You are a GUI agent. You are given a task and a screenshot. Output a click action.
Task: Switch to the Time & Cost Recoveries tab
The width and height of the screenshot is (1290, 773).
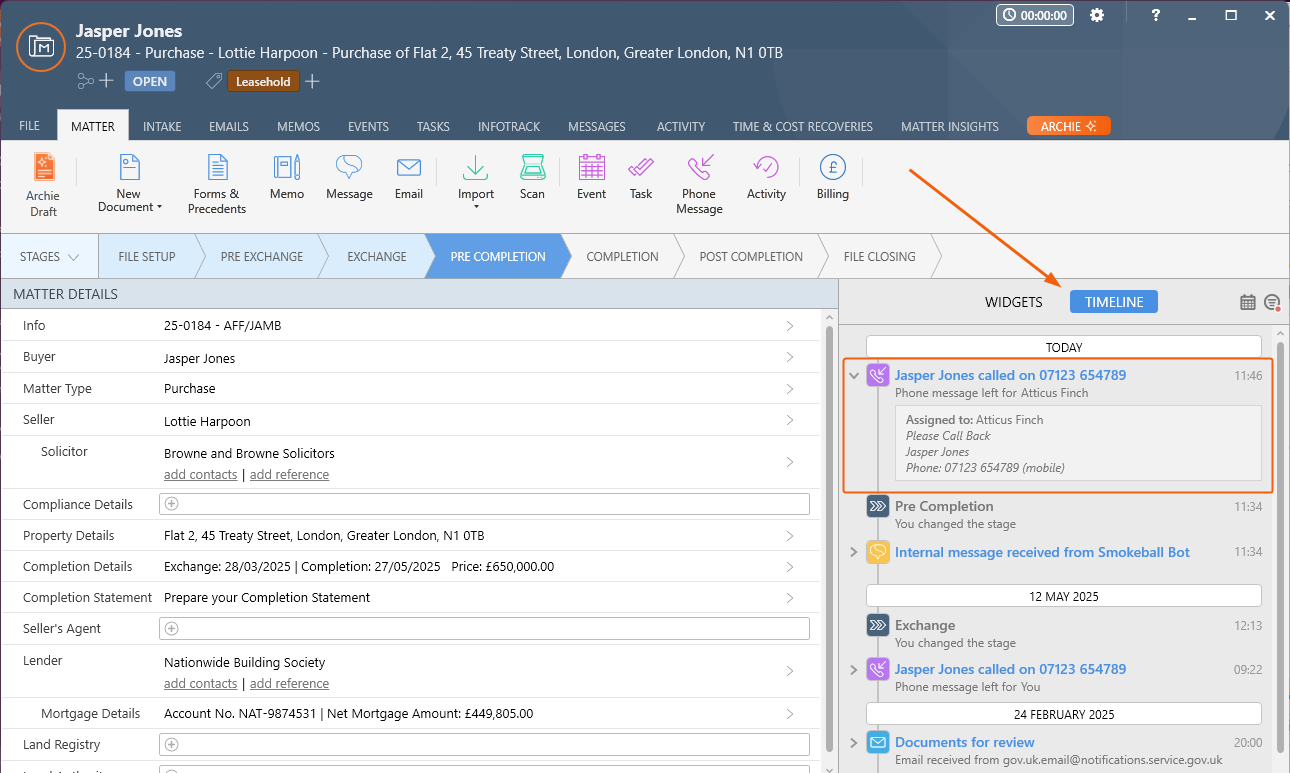(802, 127)
